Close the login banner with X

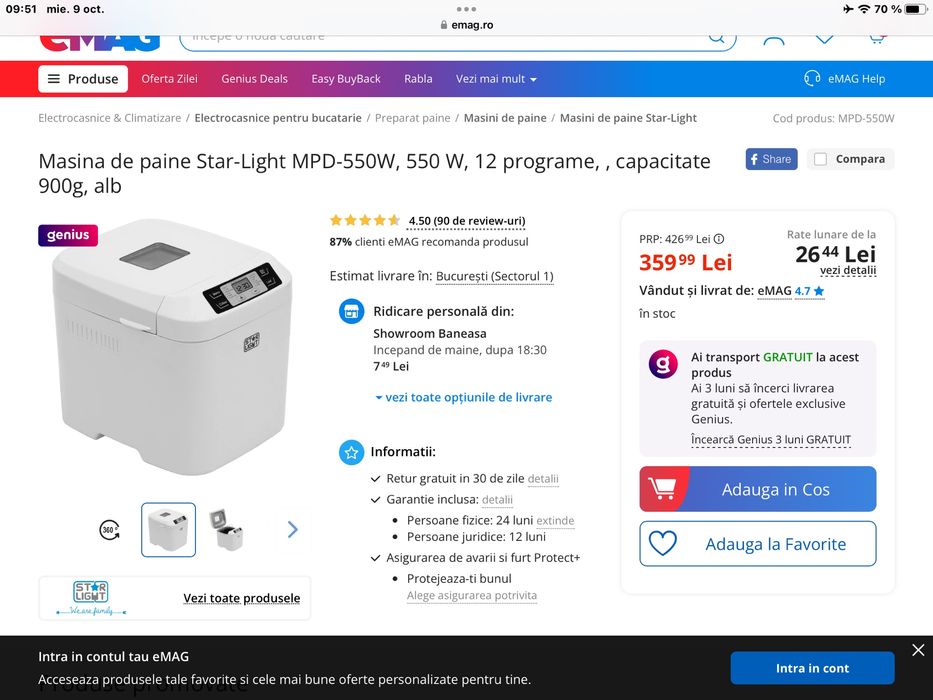(x=918, y=650)
